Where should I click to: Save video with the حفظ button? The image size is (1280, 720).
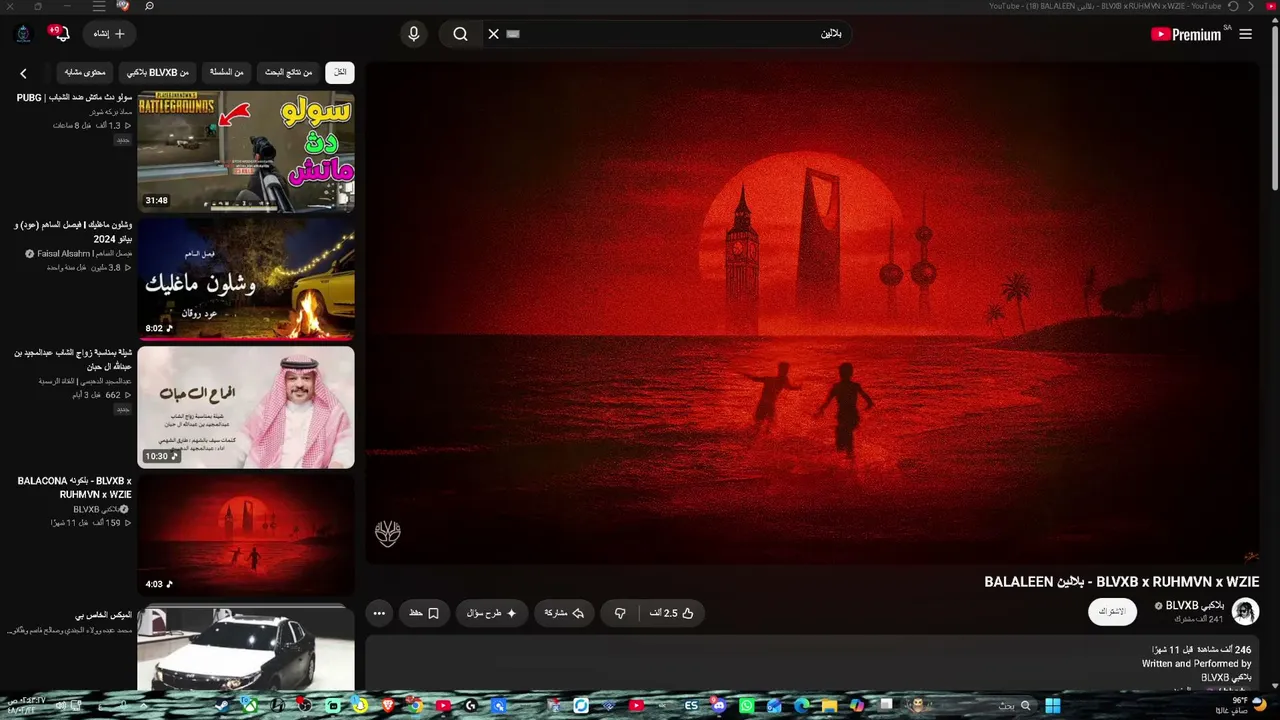(424, 613)
